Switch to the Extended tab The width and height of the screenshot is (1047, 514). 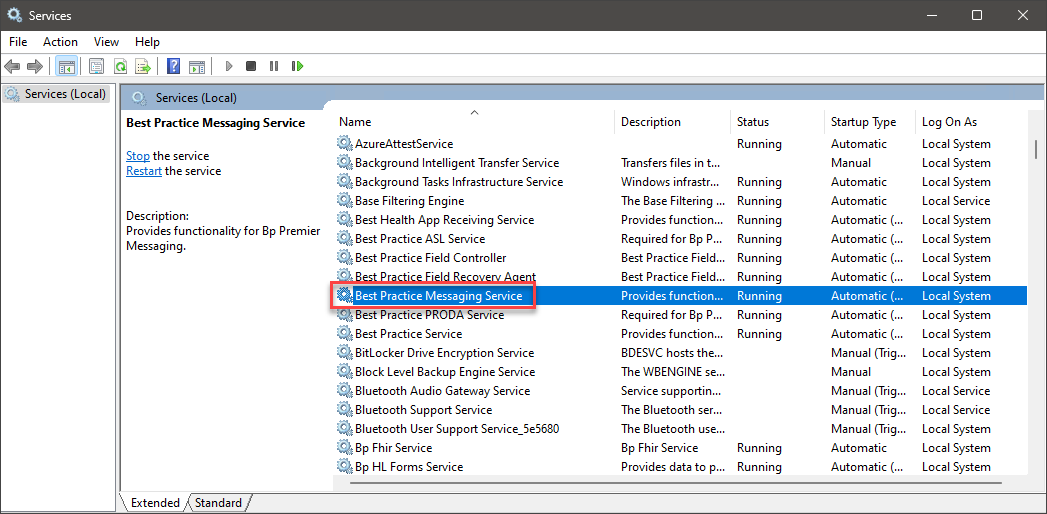pyautogui.click(x=155, y=503)
